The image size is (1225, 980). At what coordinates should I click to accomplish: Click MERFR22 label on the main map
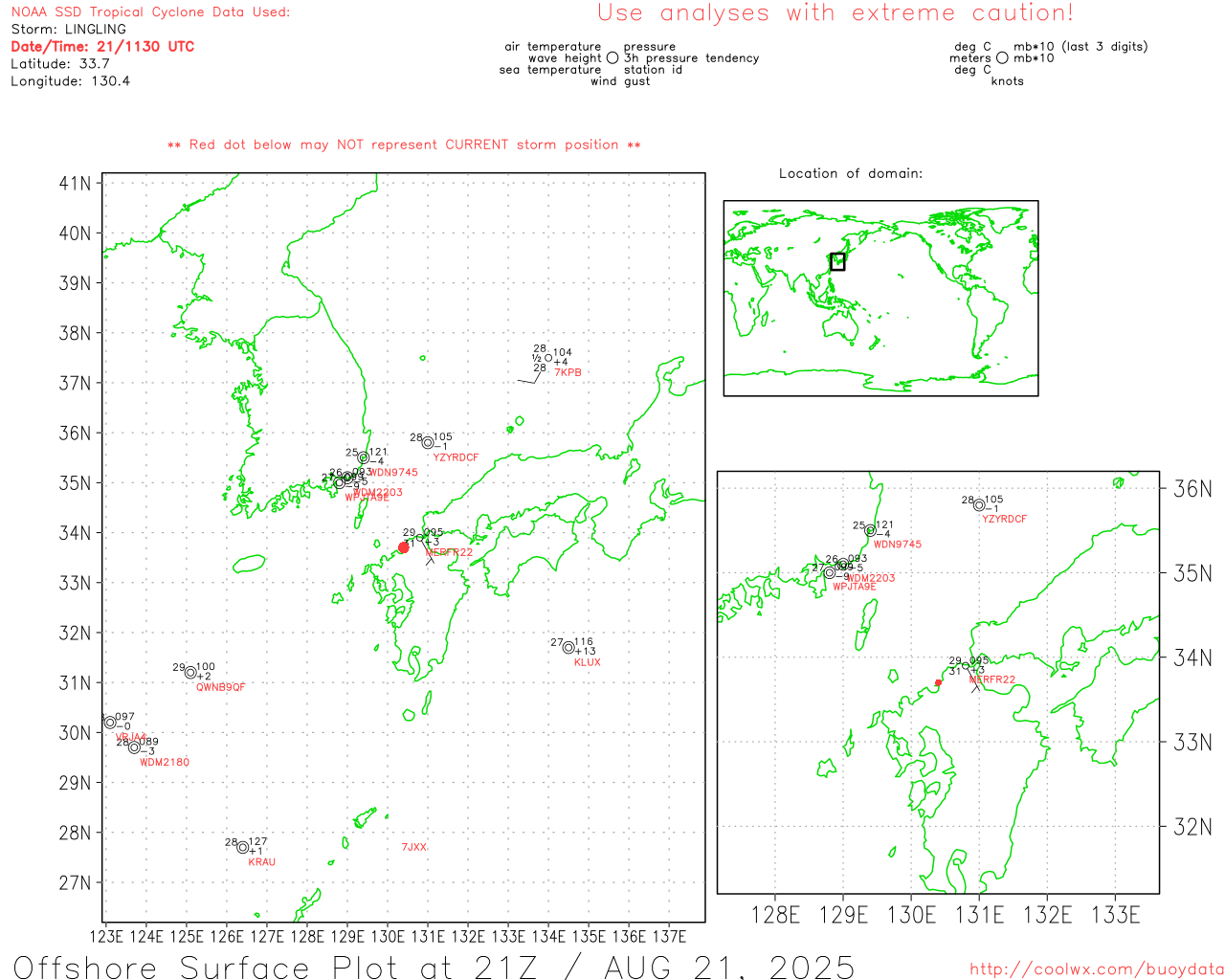click(449, 552)
